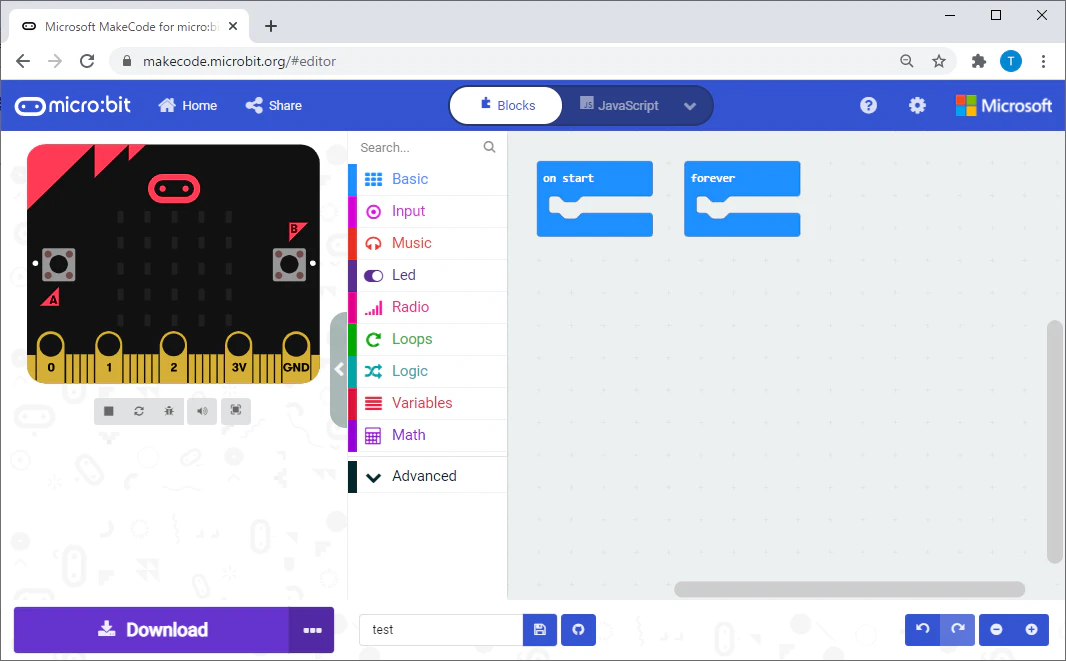
Task: Click the GND pin on board
Action: pos(296,356)
